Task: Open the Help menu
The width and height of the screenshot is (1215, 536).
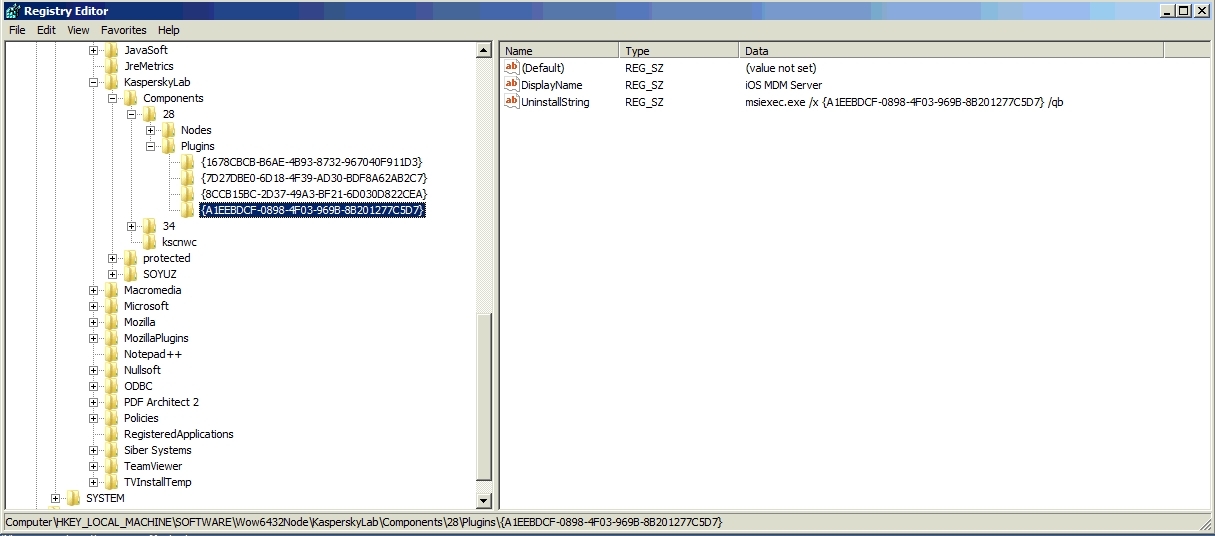Action: pos(168,30)
